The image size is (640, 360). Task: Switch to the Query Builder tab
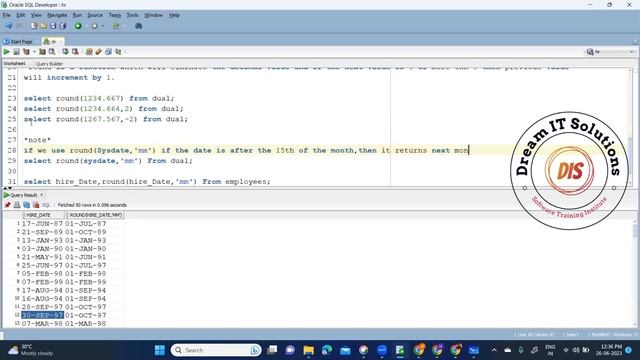[49, 64]
